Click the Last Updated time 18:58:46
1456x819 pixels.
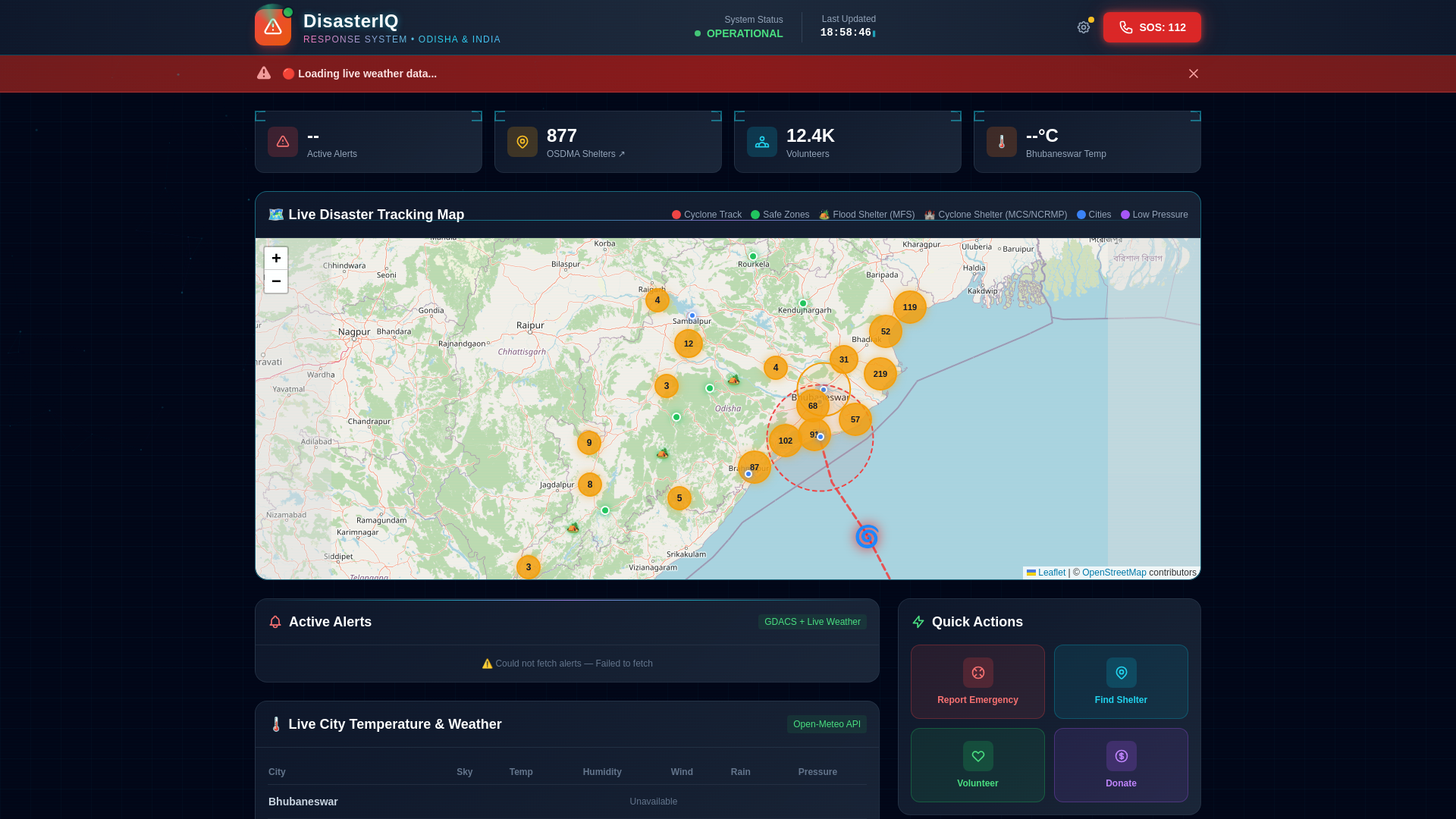(x=846, y=33)
